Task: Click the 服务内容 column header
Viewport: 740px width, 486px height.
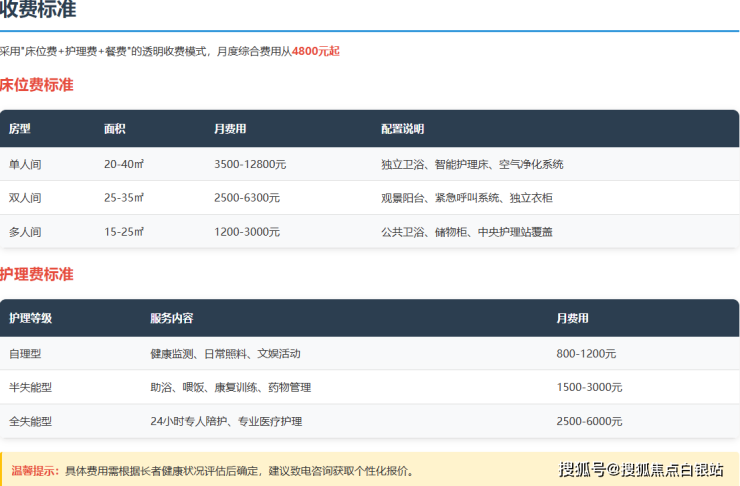Action: point(171,318)
